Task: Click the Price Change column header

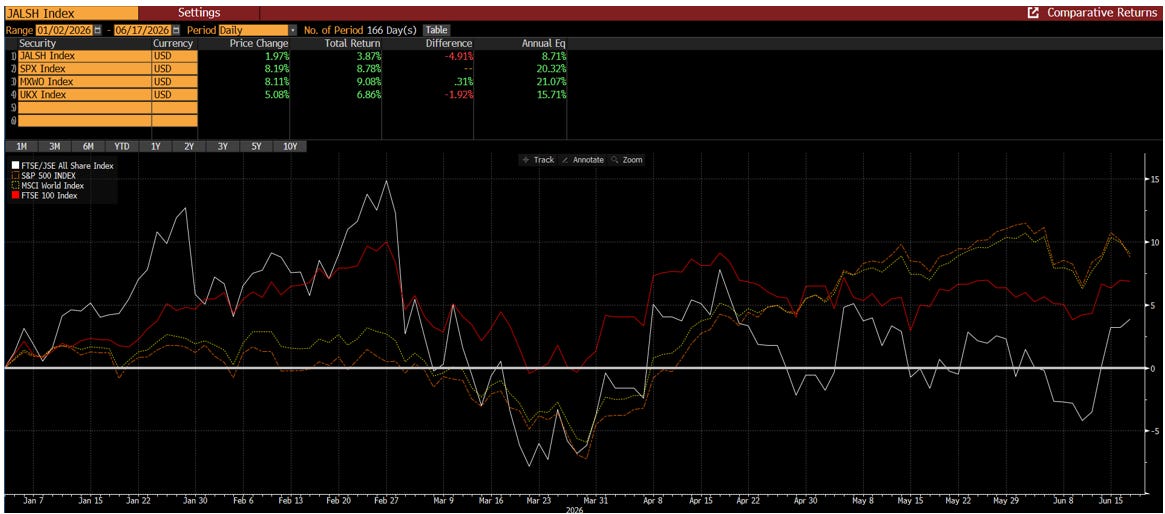Action: coord(261,44)
